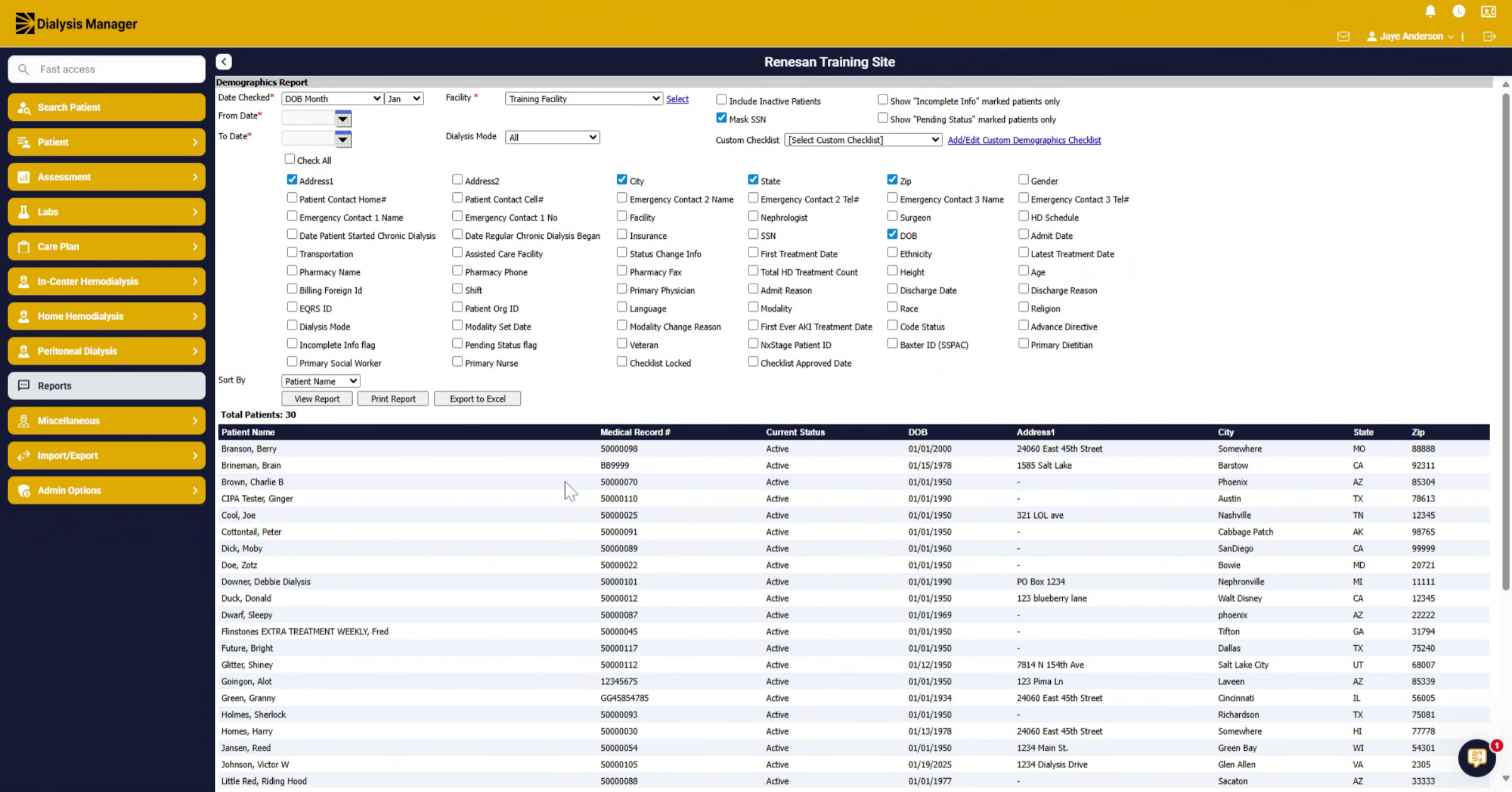Click the Print Report button

tap(393, 399)
